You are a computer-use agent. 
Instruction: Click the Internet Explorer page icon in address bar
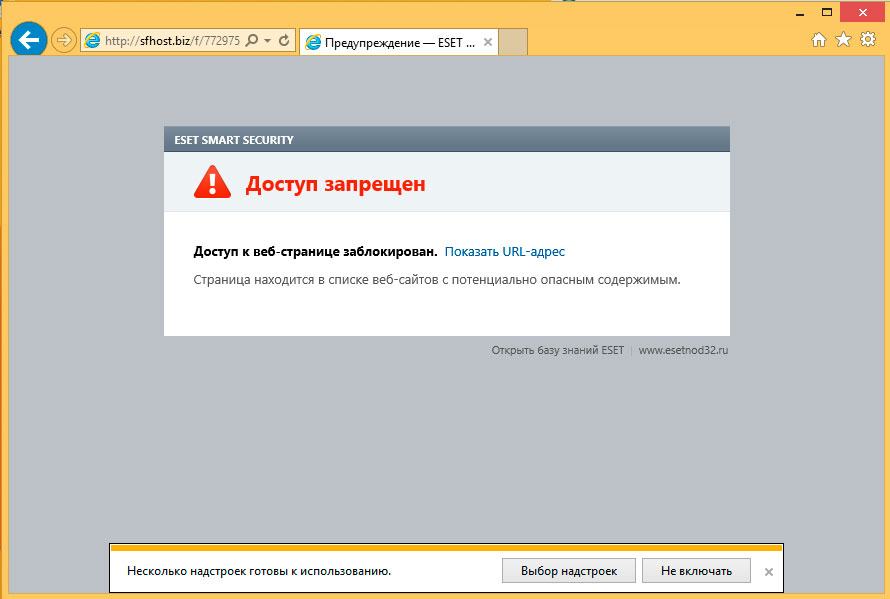pyautogui.click(x=92, y=40)
